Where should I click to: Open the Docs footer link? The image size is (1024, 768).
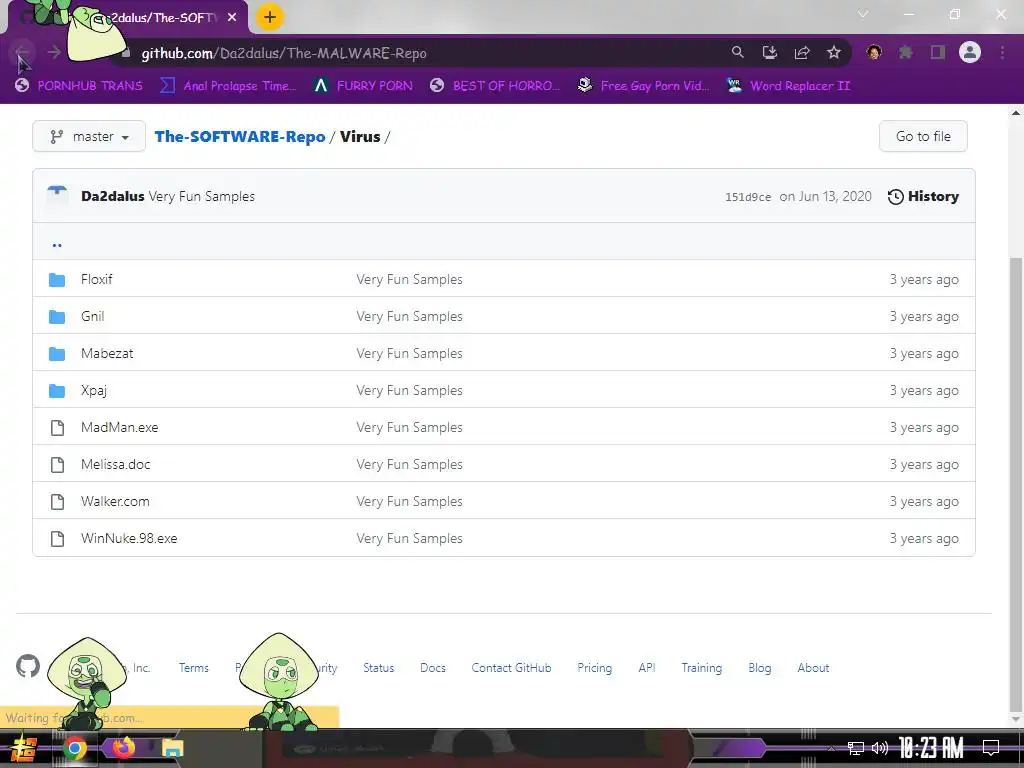click(x=433, y=668)
